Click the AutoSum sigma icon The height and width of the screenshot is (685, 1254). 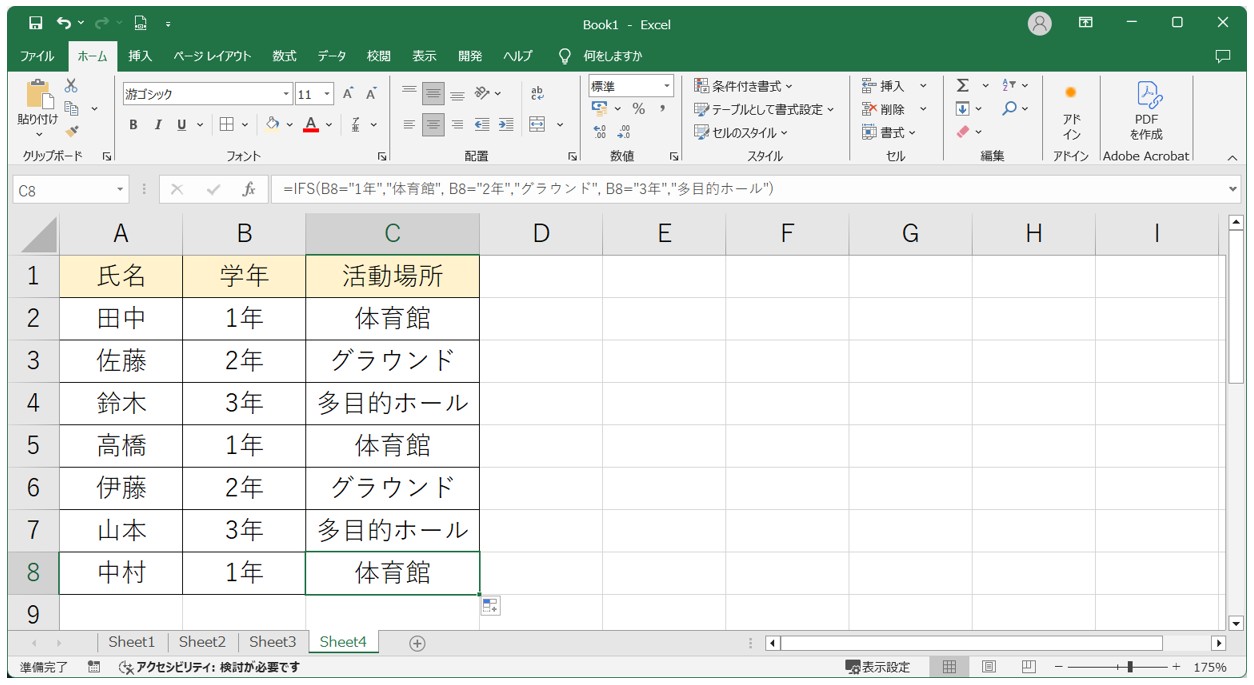962,86
